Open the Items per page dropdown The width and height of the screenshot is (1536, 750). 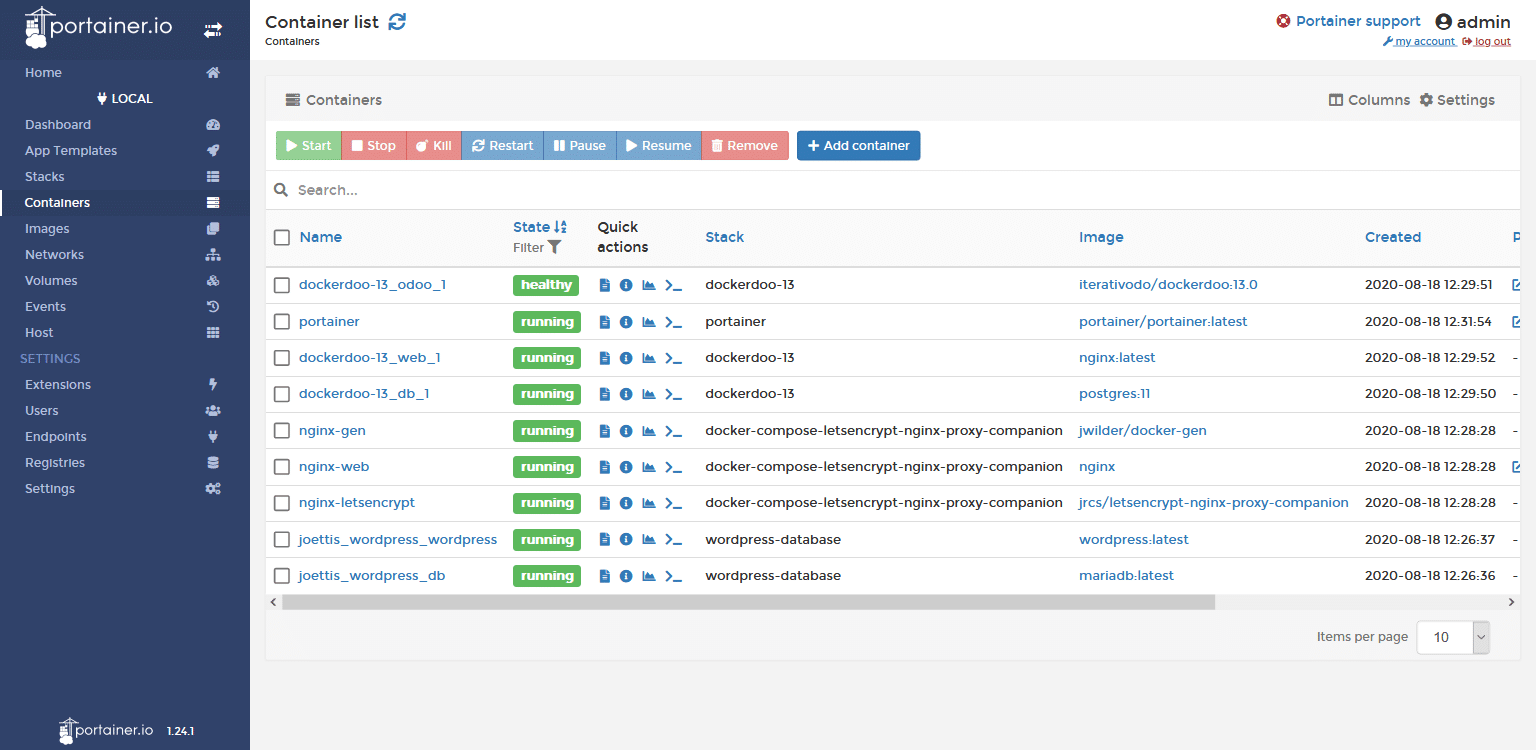(x=1453, y=637)
